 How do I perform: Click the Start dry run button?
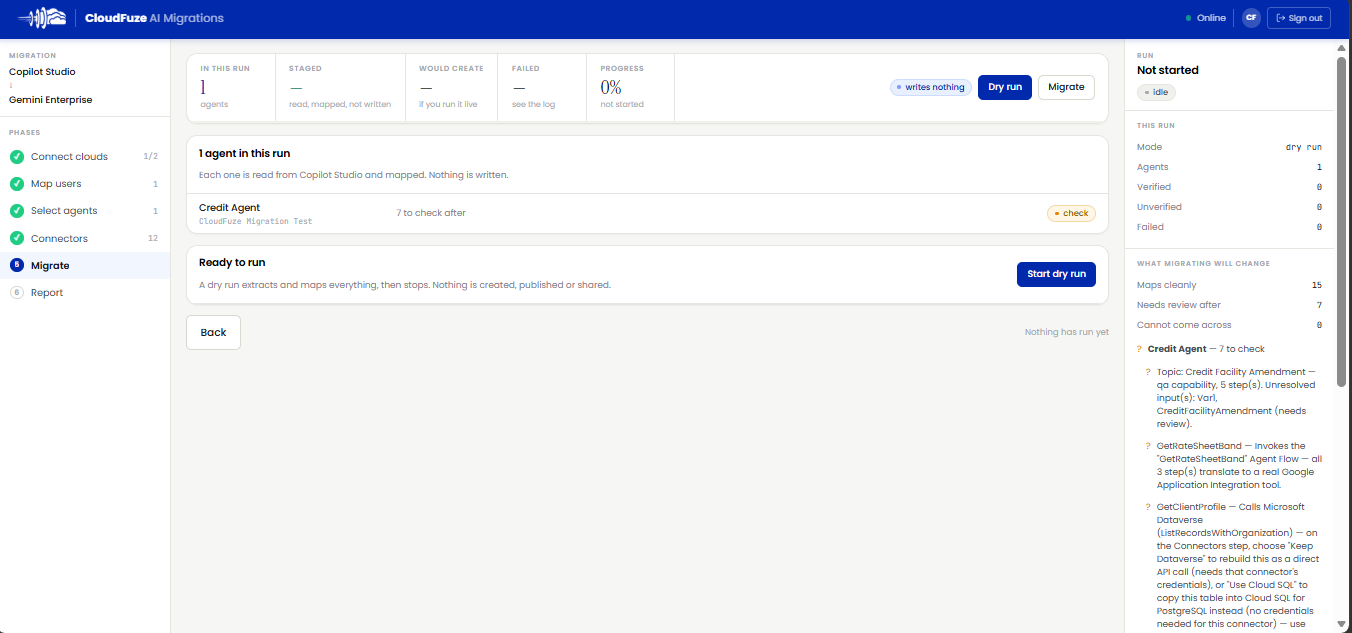pos(1056,274)
